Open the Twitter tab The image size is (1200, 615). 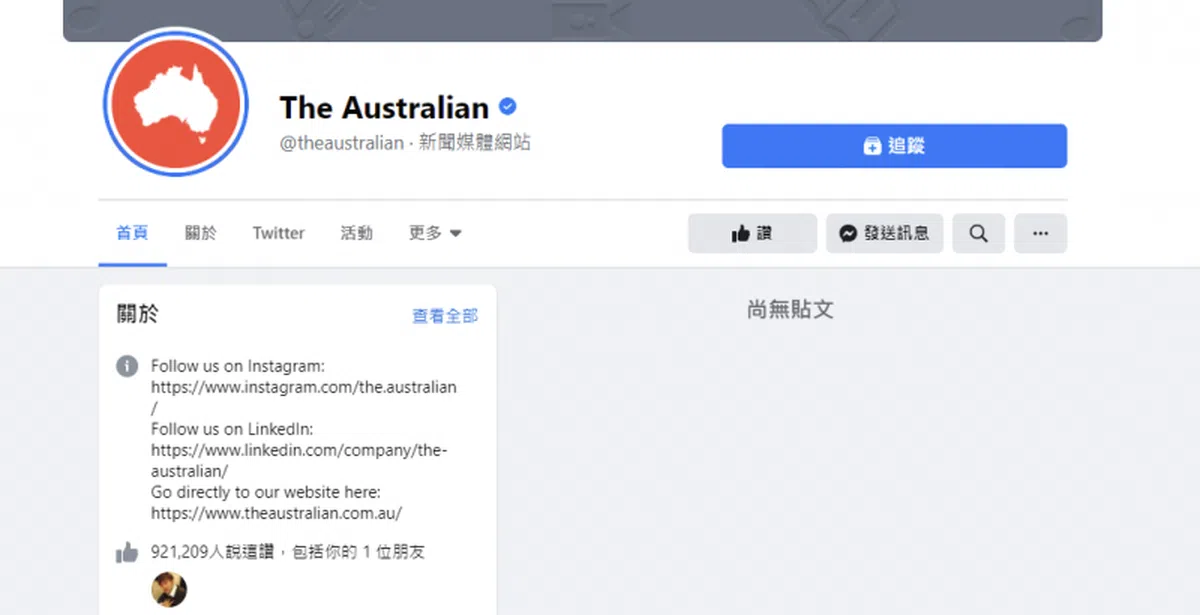click(278, 233)
